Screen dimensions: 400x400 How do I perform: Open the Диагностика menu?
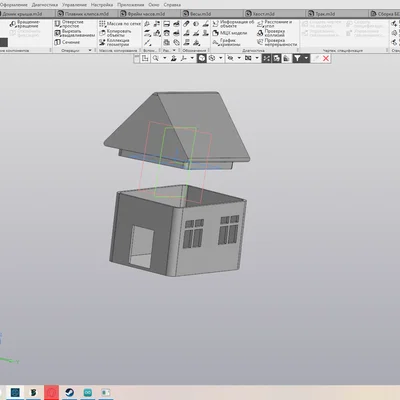(x=45, y=5)
